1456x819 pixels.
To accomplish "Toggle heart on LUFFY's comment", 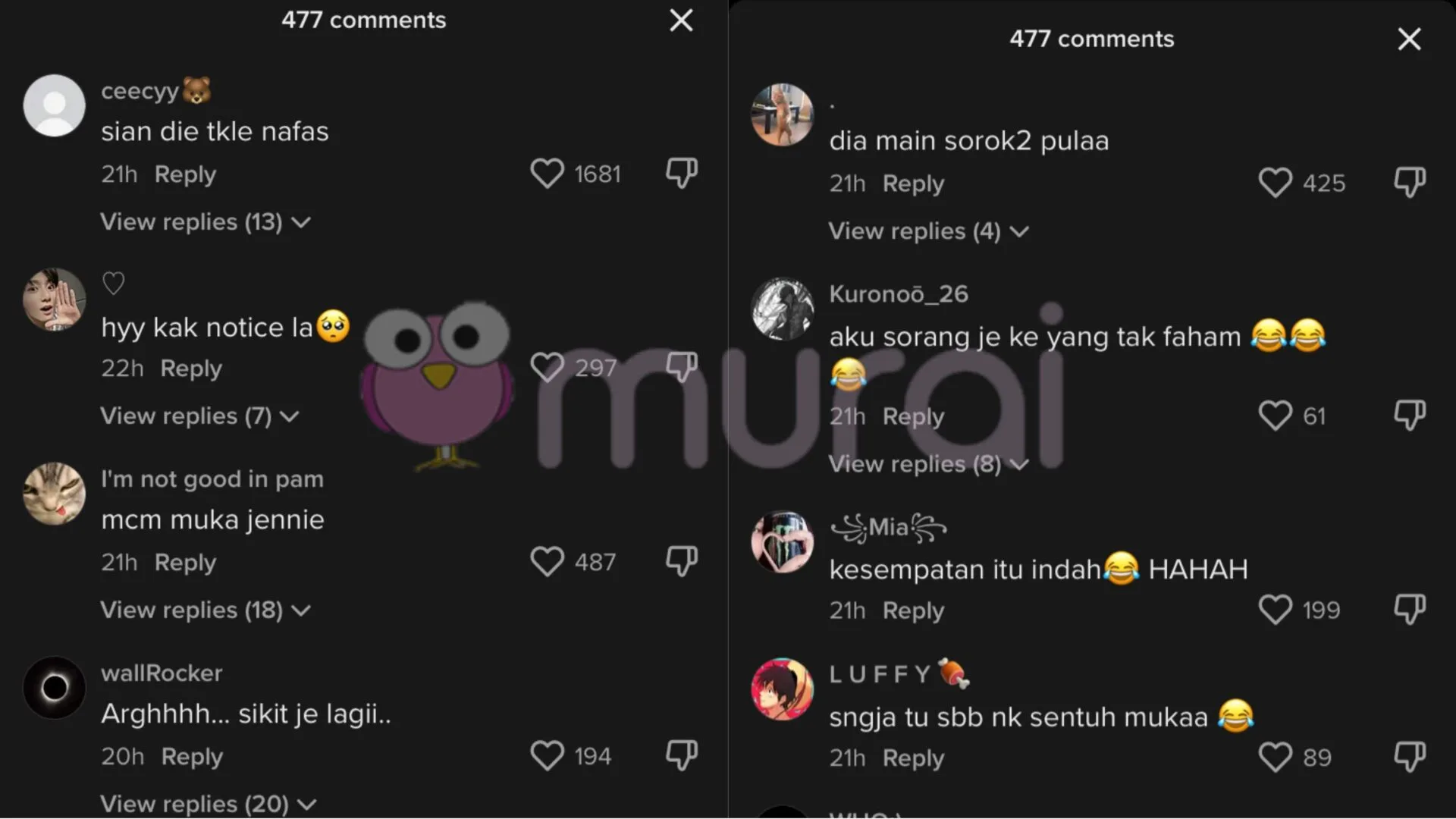I will tap(1275, 757).
